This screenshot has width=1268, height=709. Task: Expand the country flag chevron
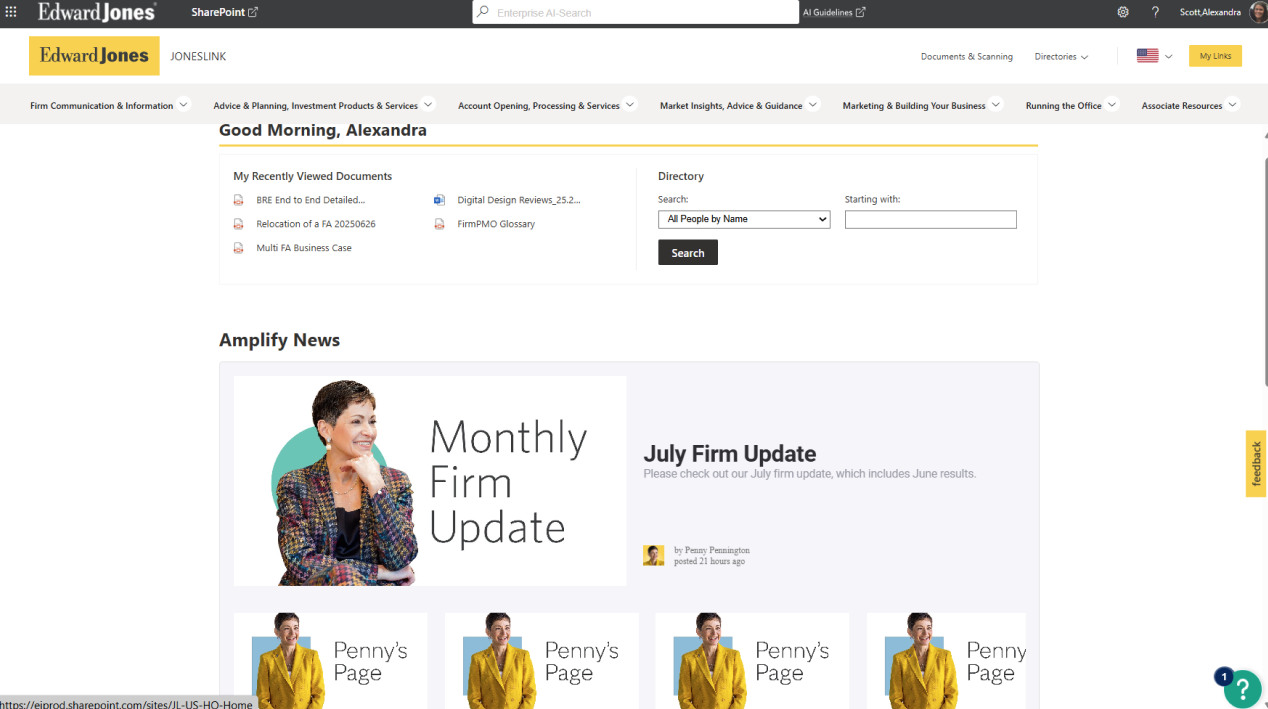coord(1168,57)
